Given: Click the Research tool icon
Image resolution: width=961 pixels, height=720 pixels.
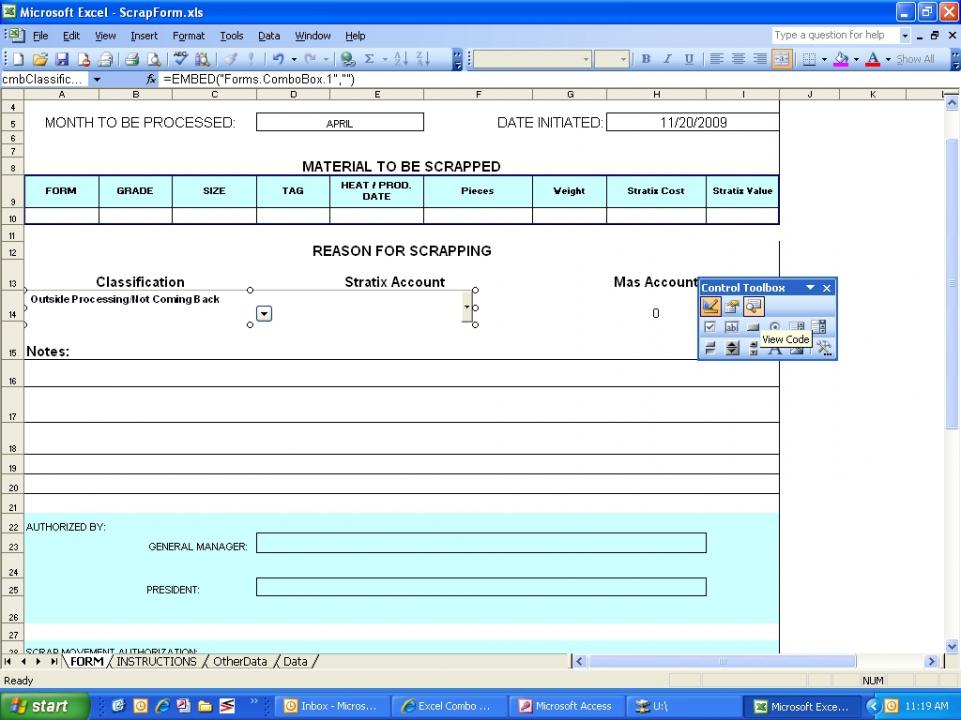Looking at the screenshot, I should [202, 59].
